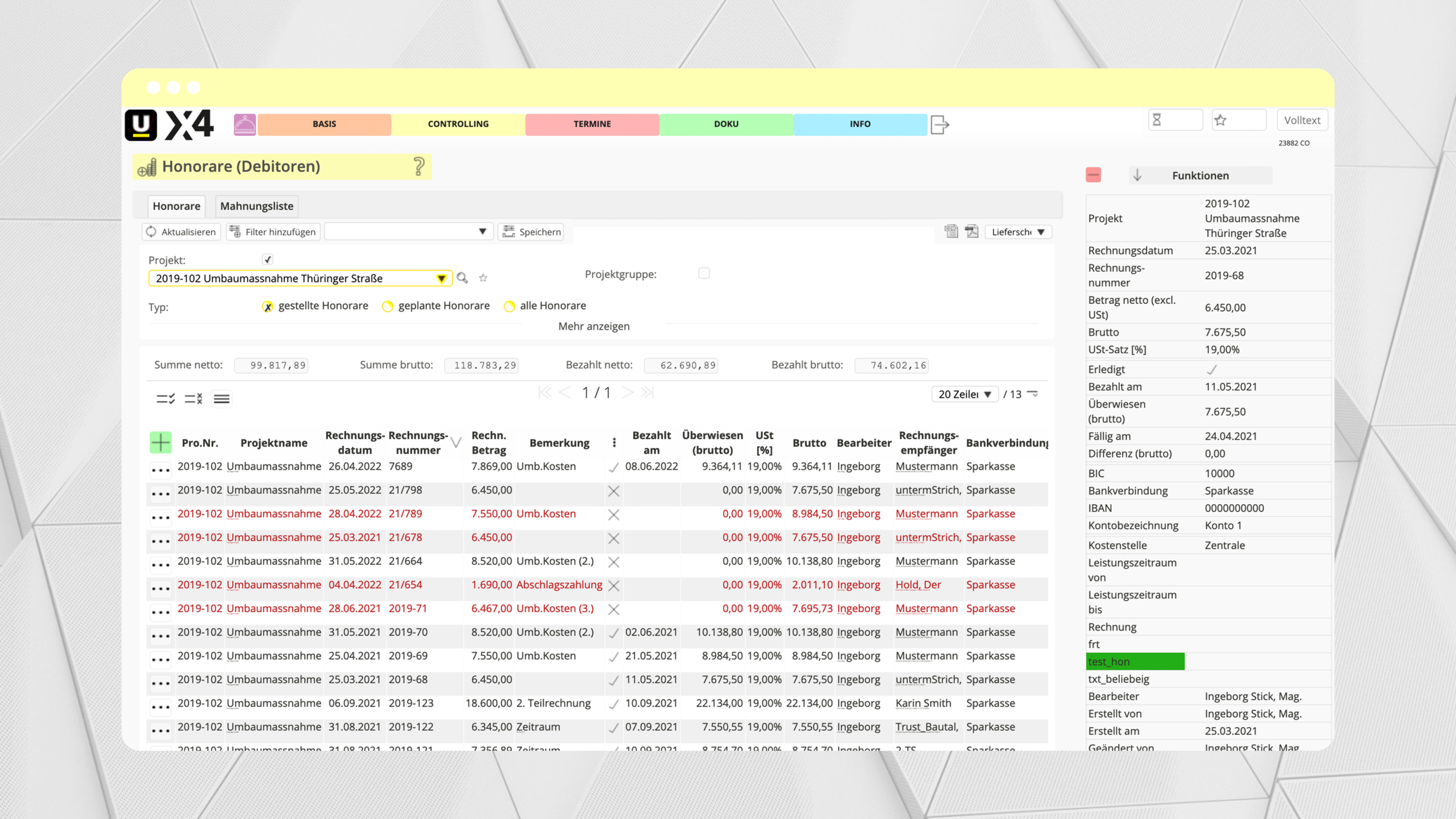Click the Mehr anzeigen link
Viewport: 1456px width, 819px height.
tap(593, 326)
